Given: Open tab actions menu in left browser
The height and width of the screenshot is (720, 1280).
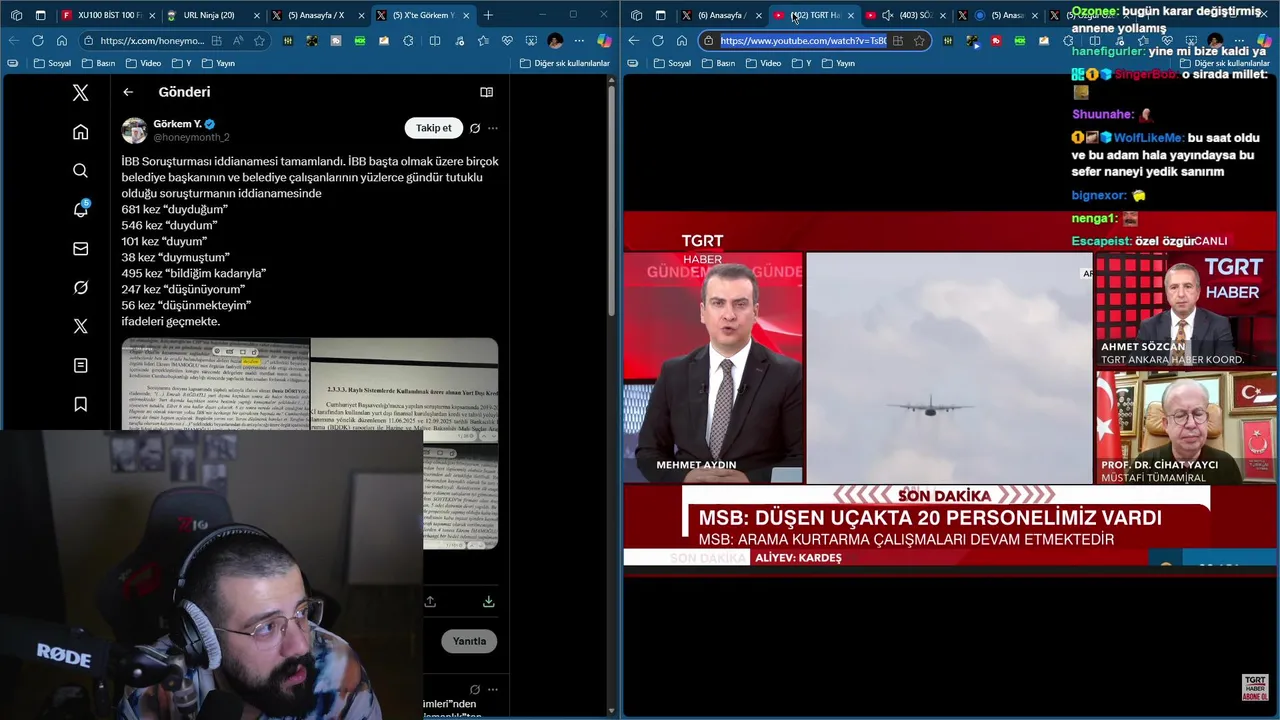Looking at the screenshot, I should (41, 15).
